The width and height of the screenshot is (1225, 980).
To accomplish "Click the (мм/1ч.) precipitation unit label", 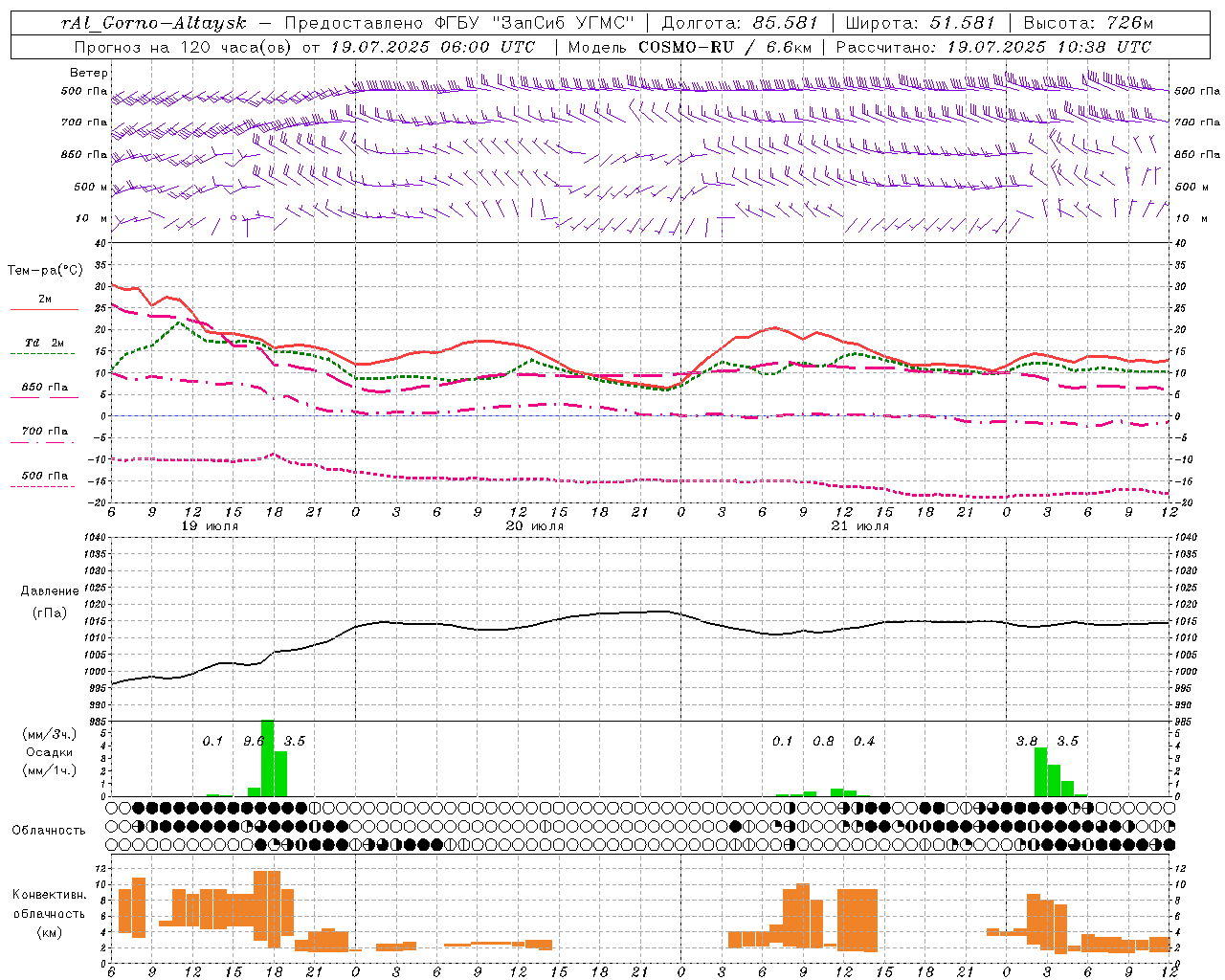I will [49, 771].
